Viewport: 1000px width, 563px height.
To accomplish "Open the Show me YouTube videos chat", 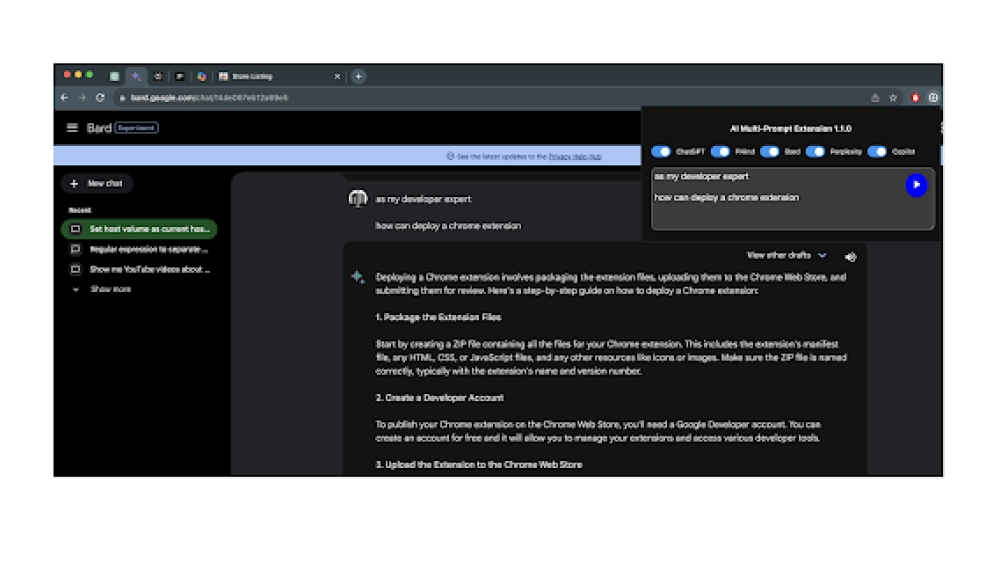I will [x=139, y=270].
